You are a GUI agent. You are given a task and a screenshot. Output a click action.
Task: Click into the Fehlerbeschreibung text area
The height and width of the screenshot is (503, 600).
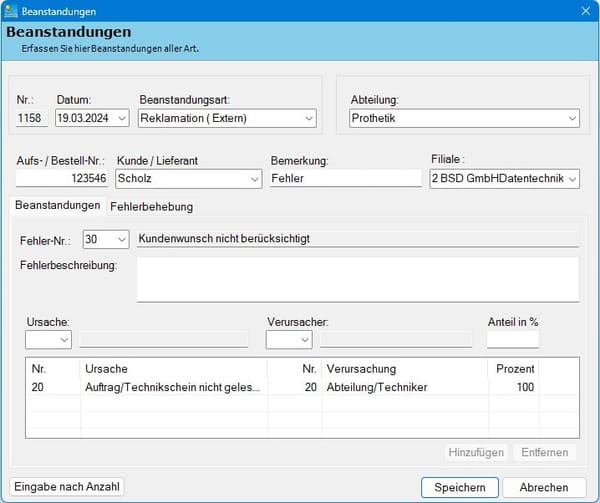click(358, 279)
